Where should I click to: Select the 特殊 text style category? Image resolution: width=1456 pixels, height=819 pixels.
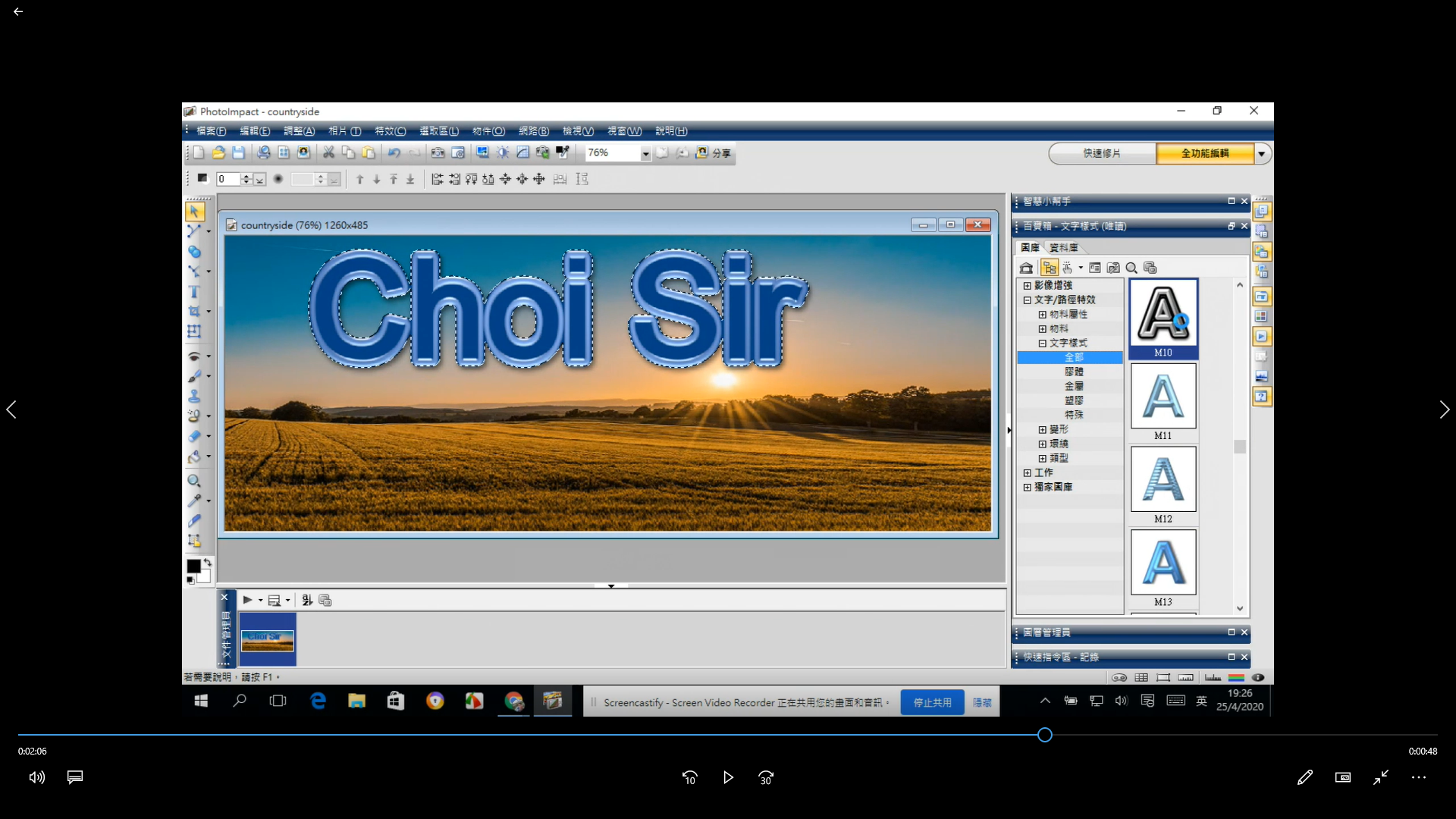[x=1074, y=416]
